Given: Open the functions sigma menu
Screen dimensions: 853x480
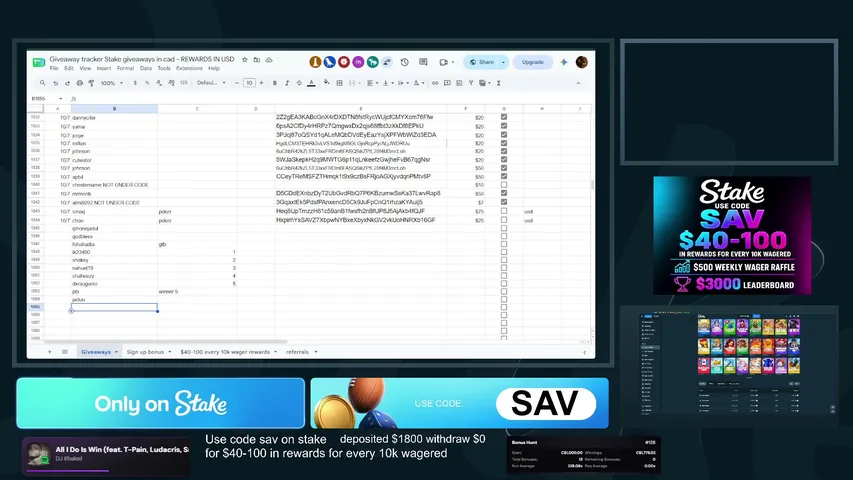Looking at the screenshot, I should 498,83.
